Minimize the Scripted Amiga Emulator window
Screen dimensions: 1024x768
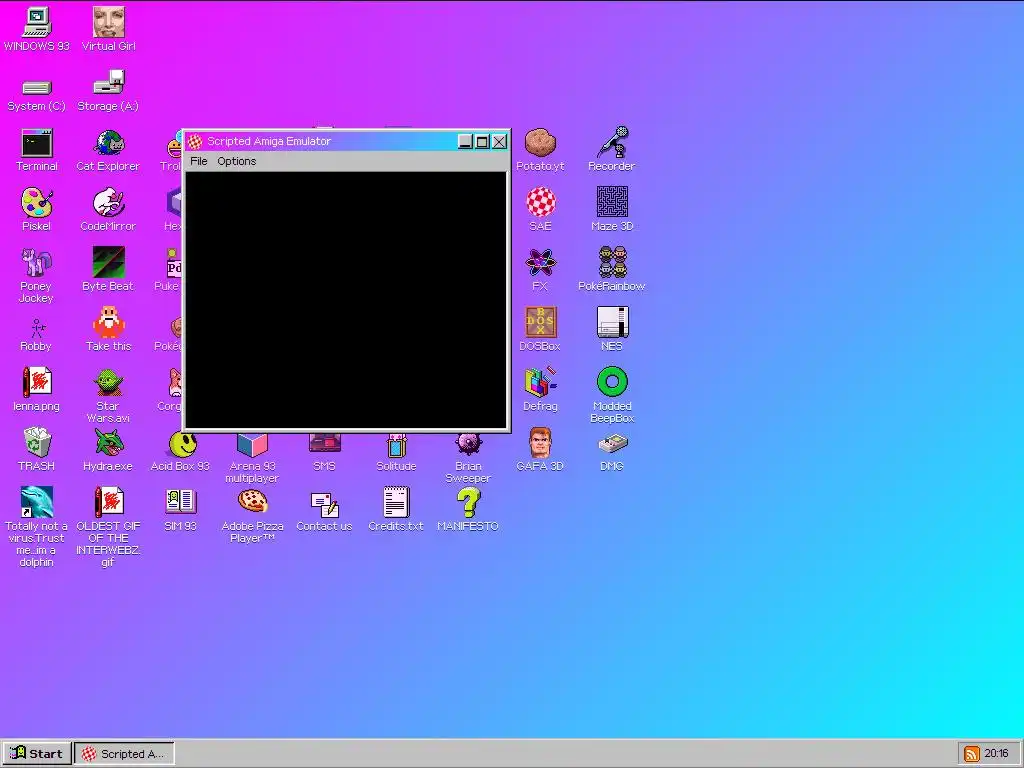click(x=465, y=142)
